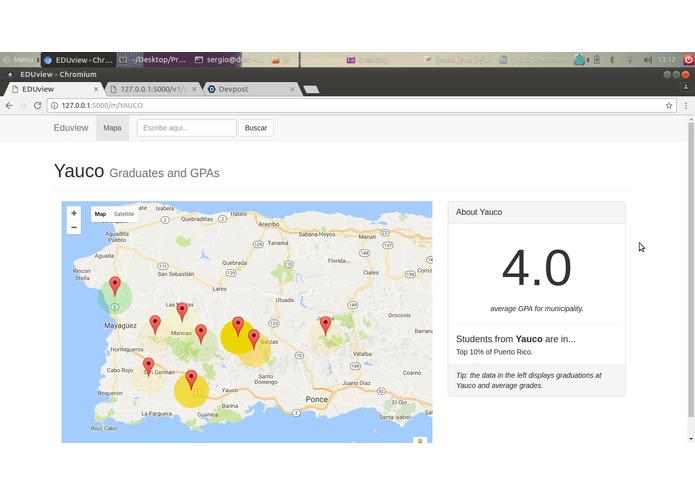695x494 pixels.
Task: Switch map to Satellite view
Action: pos(124,214)
